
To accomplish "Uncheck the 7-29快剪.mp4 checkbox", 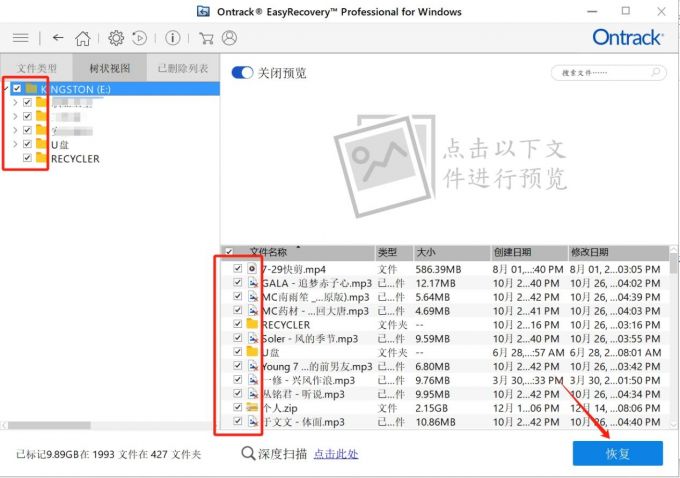I will click(237, 268).
